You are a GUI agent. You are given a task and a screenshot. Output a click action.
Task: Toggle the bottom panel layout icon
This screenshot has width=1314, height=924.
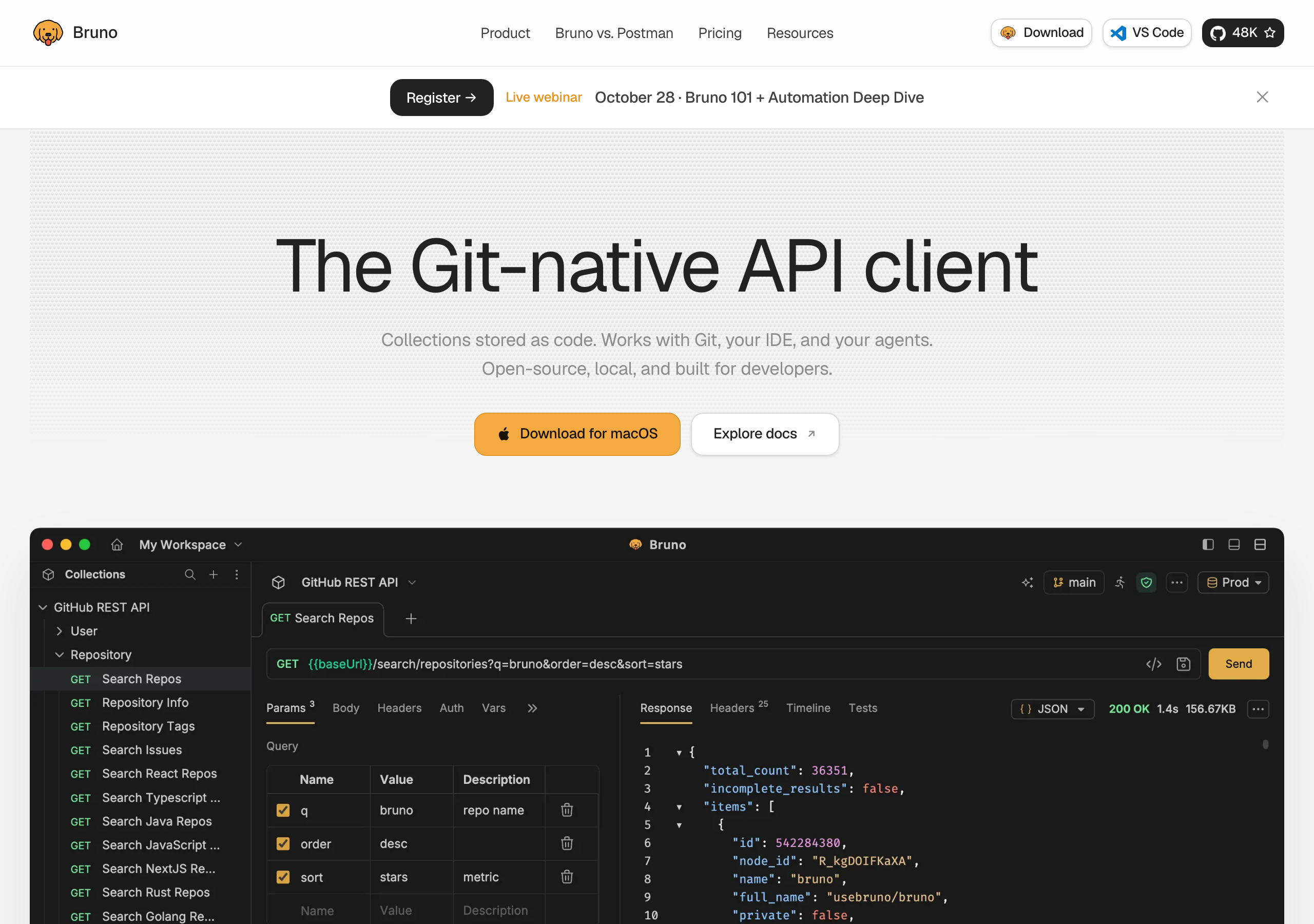[x=1234, y=545]
